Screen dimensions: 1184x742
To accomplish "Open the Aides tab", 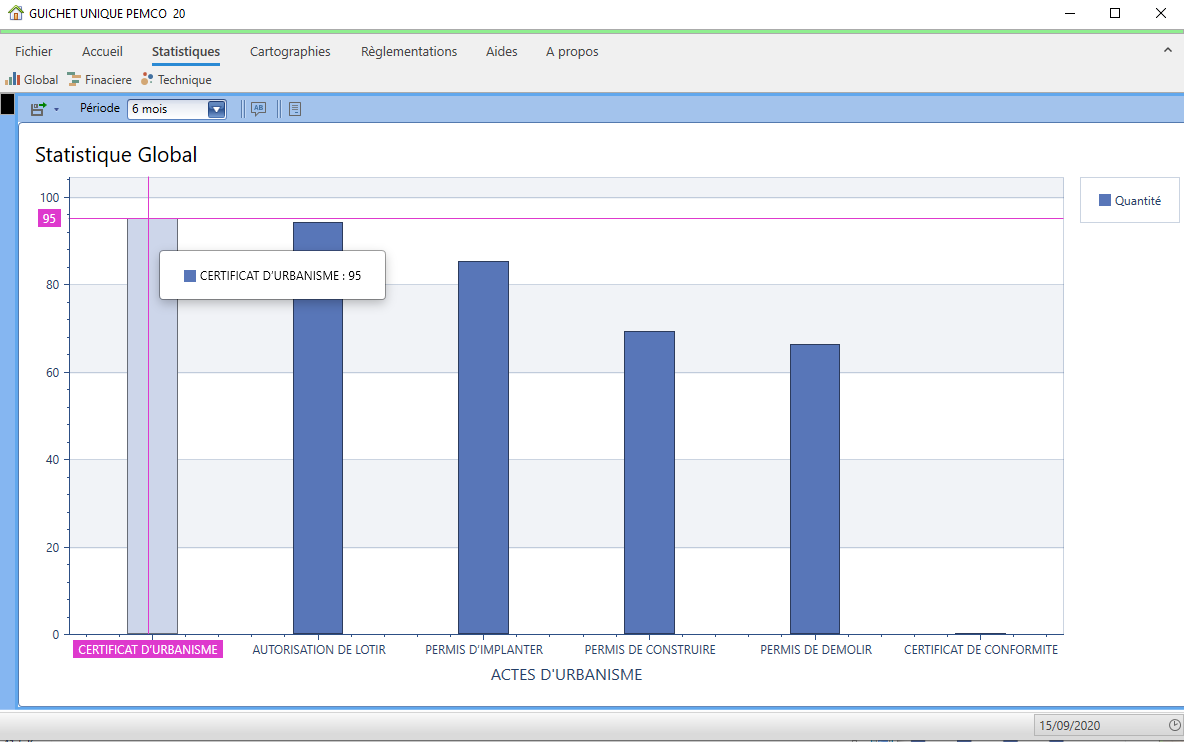I will 501,51.
